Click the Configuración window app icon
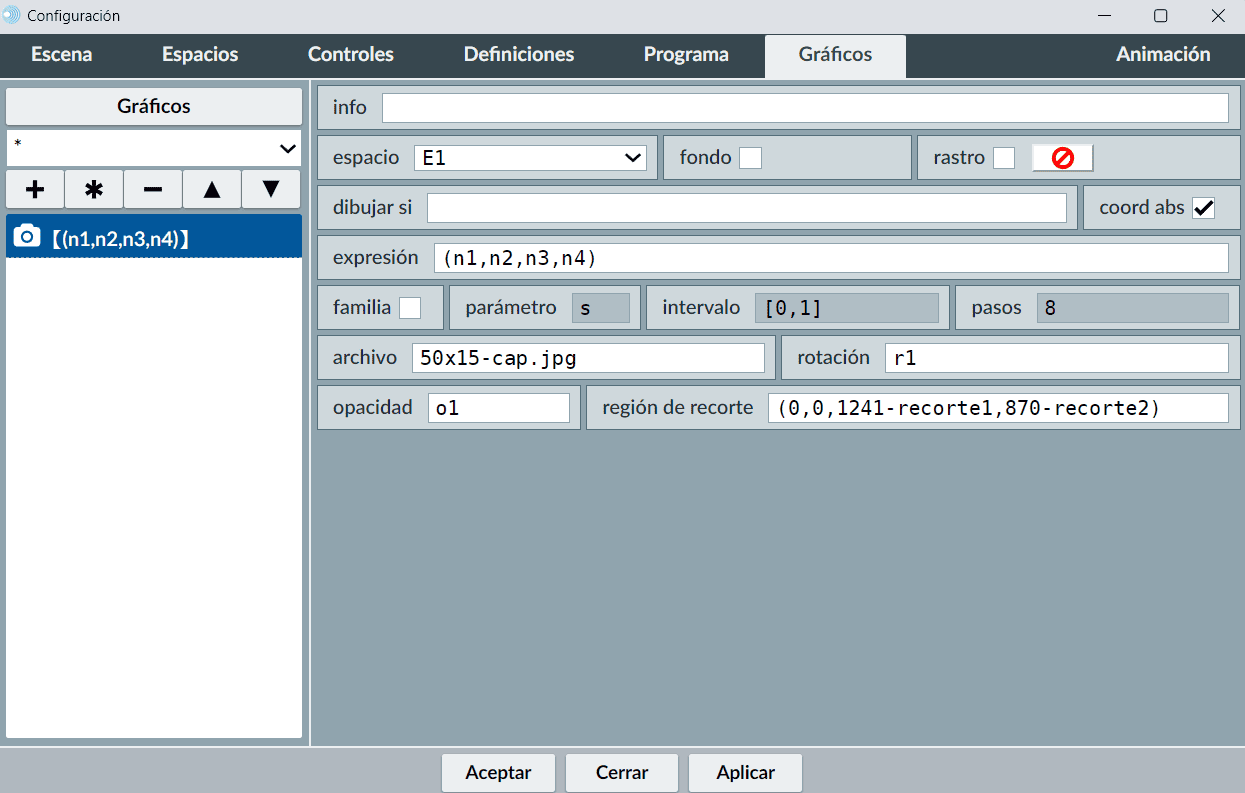This screenshot has width=1245, height=793. (12, 16)
